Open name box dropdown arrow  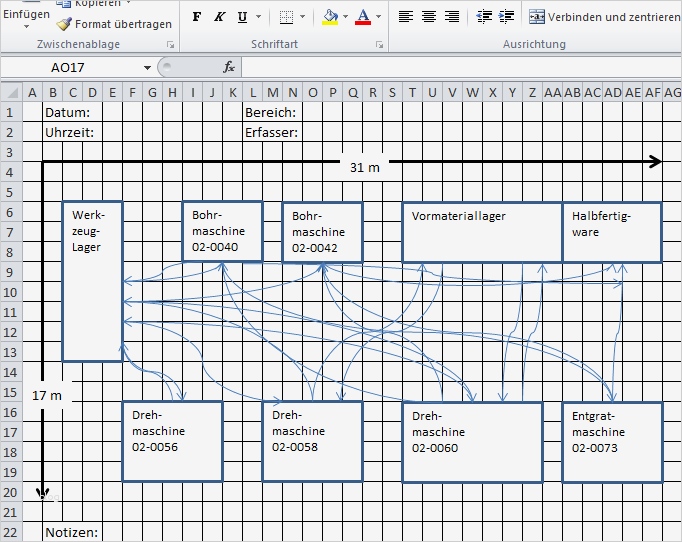point(147,67)
